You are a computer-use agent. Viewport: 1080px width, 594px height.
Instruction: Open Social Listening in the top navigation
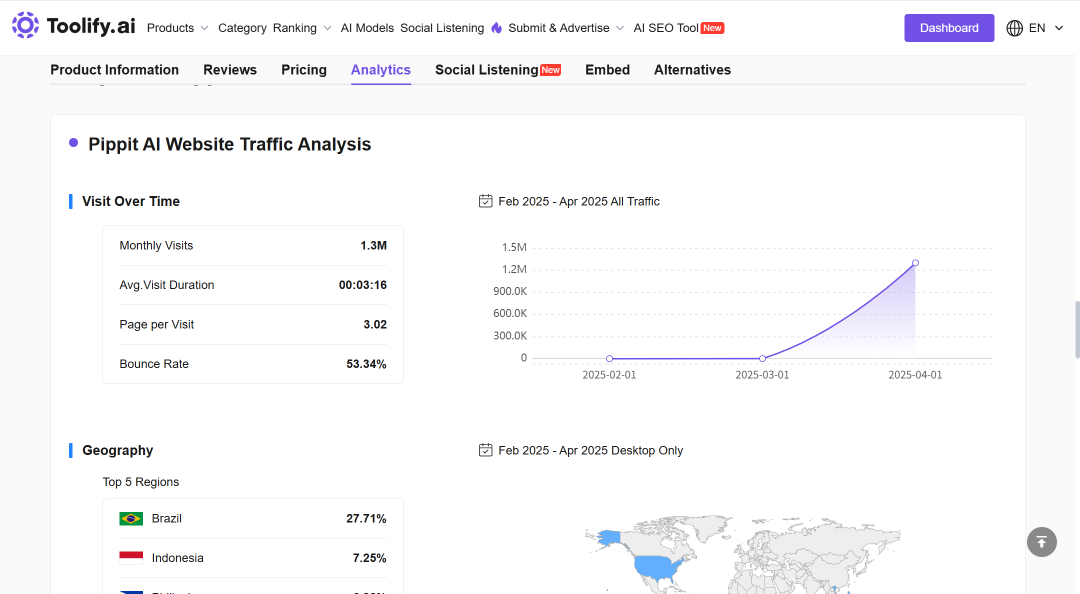442,28
